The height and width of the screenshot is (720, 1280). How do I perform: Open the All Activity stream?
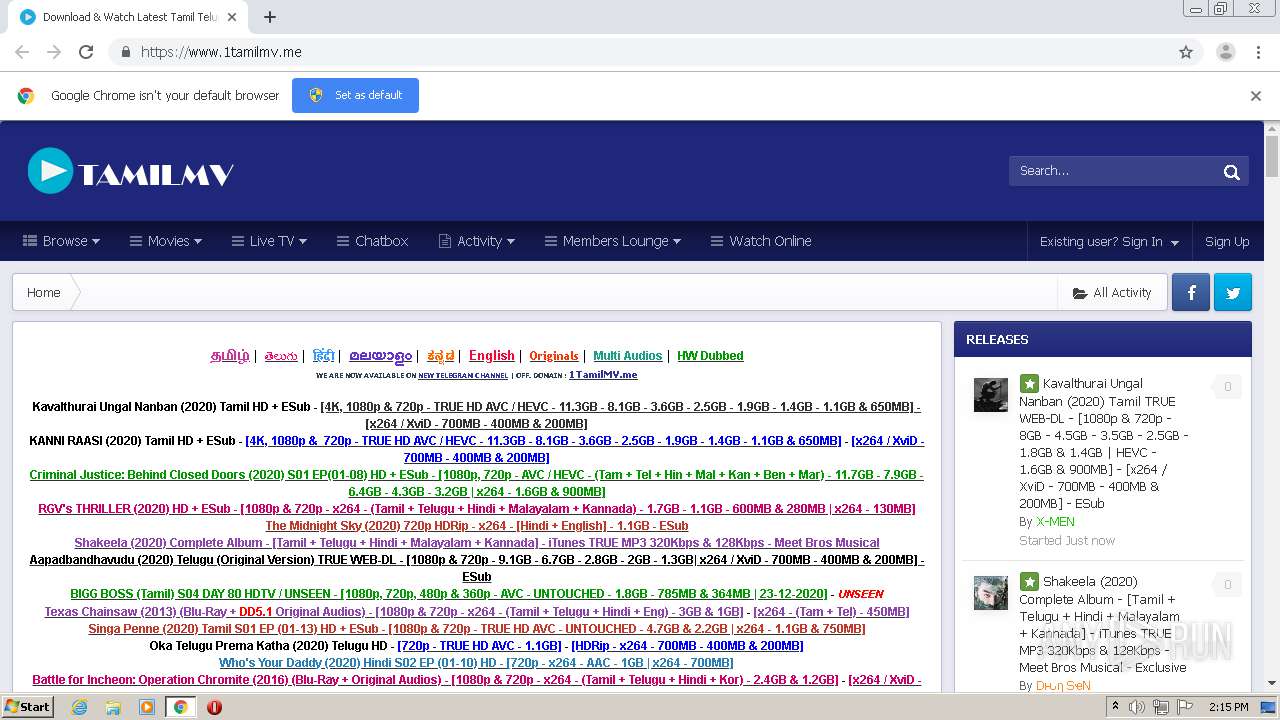click(1112, 293)
